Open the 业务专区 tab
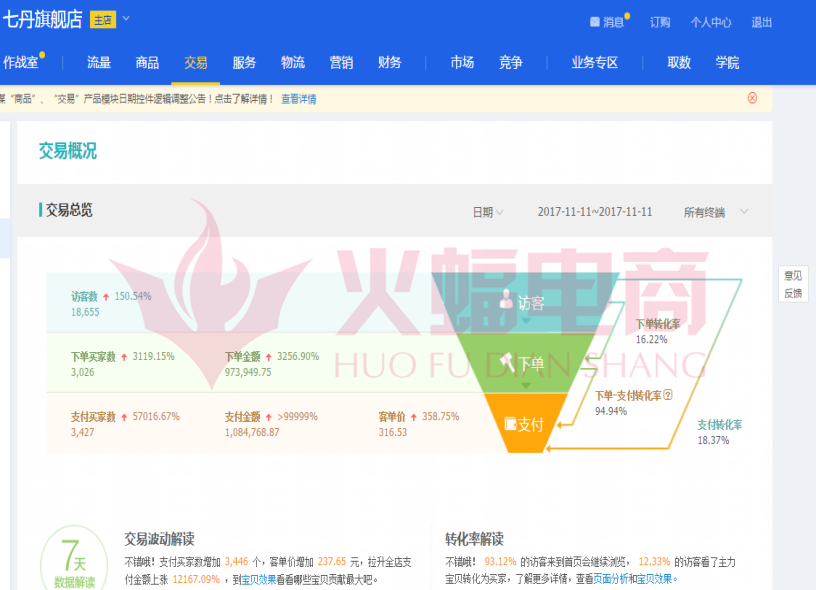This screenshot has width=816, height=590. 595,62
